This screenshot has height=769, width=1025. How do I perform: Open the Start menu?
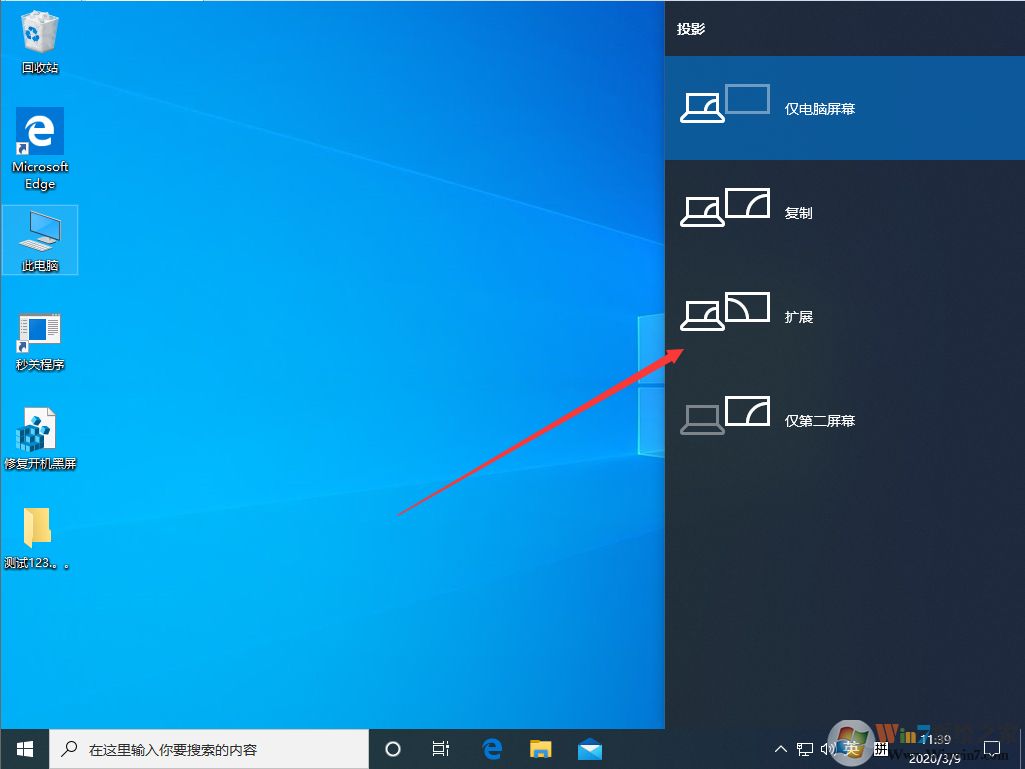point(23,748)
